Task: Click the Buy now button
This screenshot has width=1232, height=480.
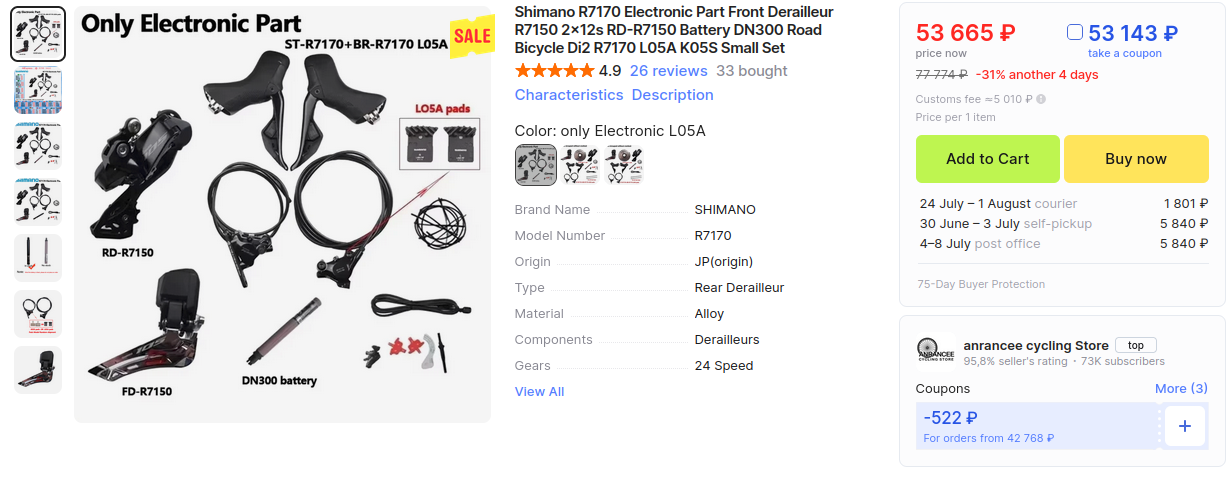Action: point(1135,159)
